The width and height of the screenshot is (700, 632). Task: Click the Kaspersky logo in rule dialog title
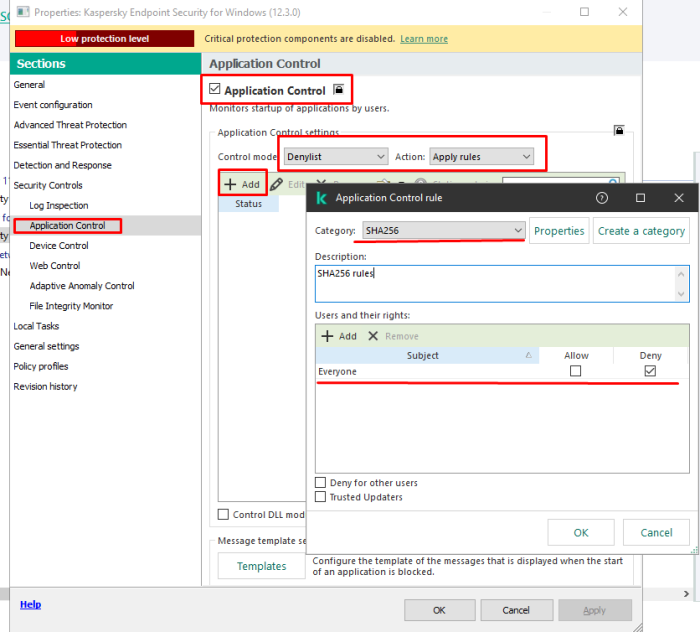point(322,198)
